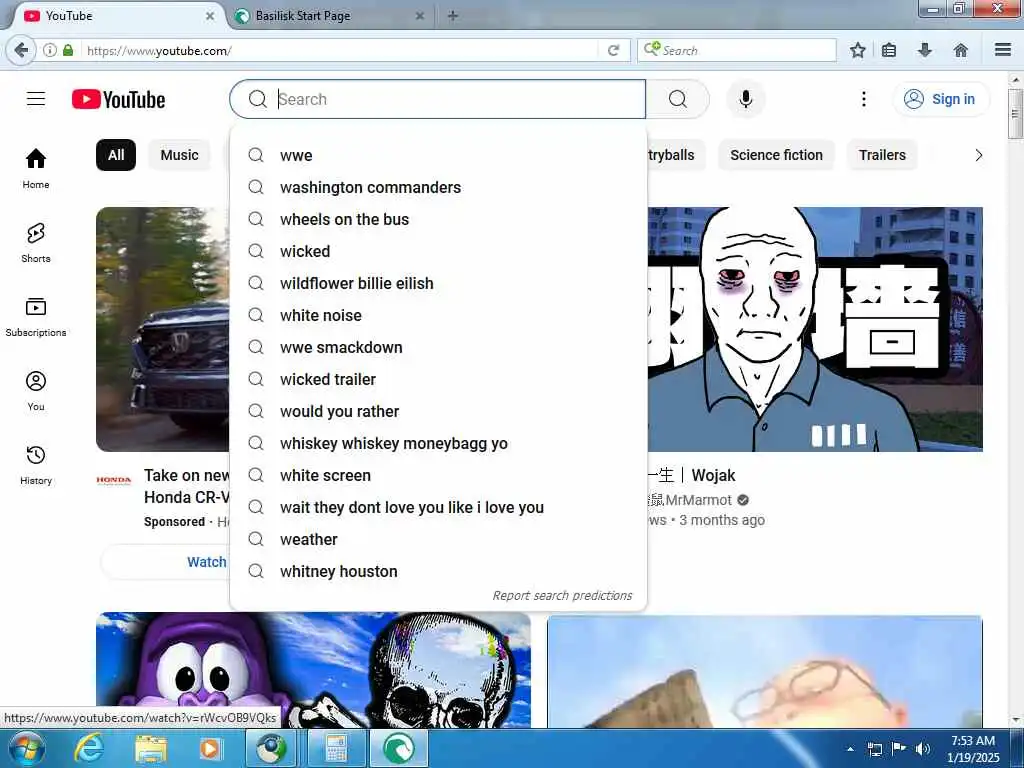Click the page vertical scrollbar thumb
The height and width of the screenshot is (768, 1024).
pyautogui.click(x=1015, y=114)
